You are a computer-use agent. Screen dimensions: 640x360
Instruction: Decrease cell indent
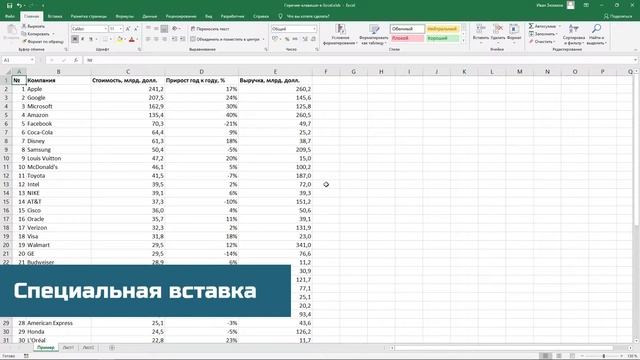click(174, 39)
